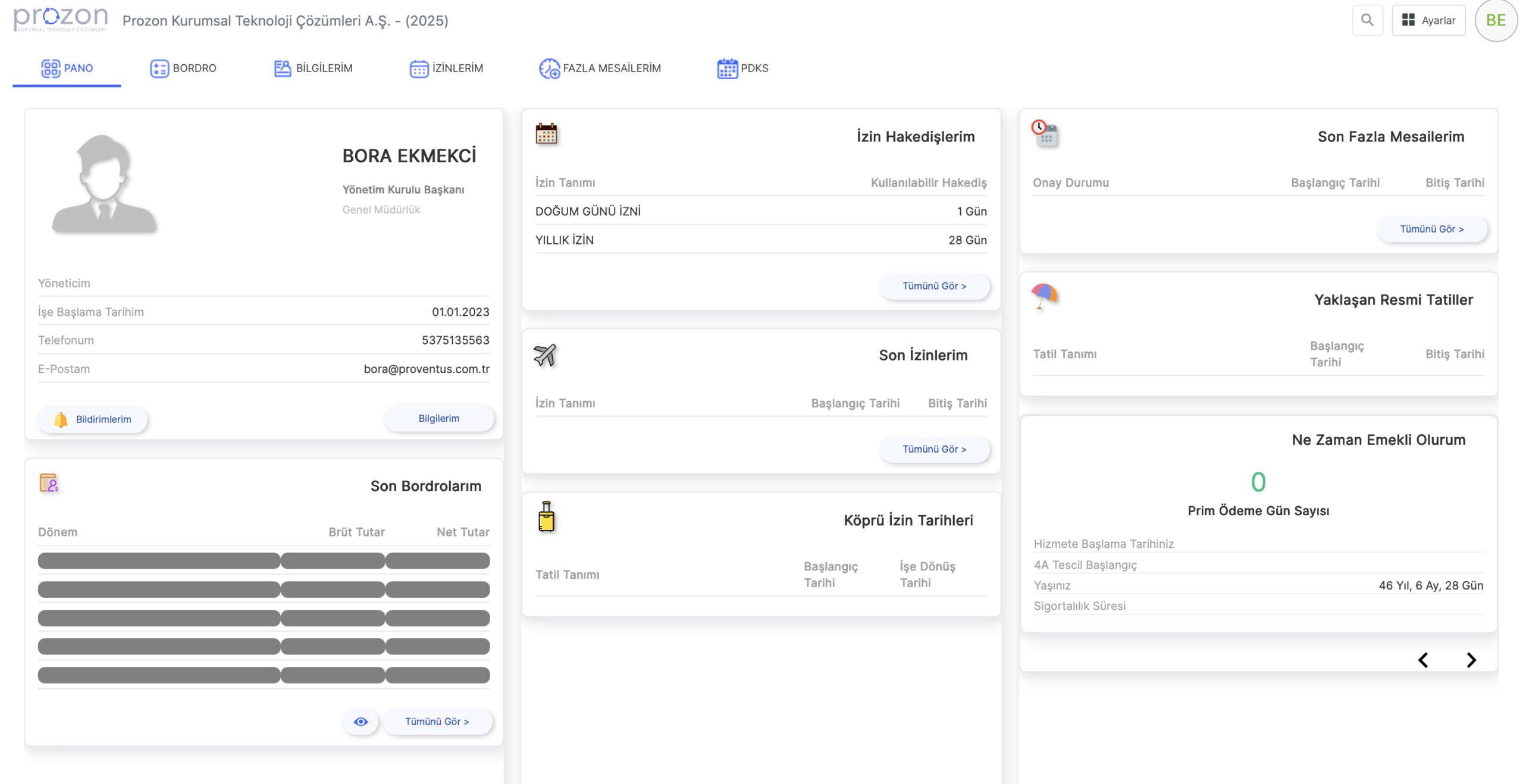Screen dimensions: 1523x784
Task: Go to next retirement slide arrow
Action: click(1471, 660)
